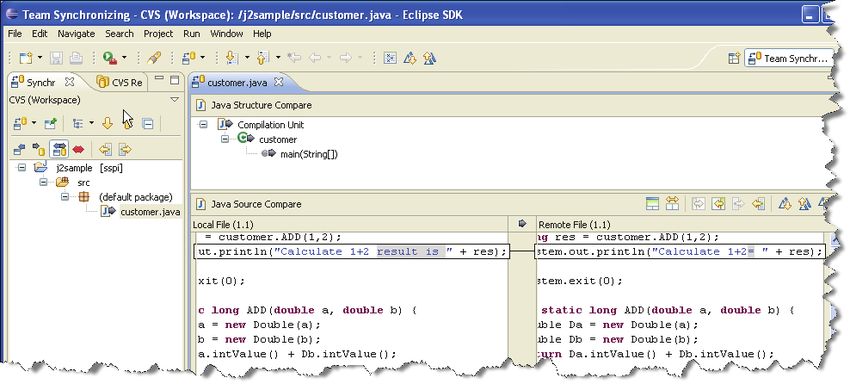The width and height of the screenshot is (850, 384).
Task: Click the Update All Incoming Changes icon
Action: coord(105,149)
